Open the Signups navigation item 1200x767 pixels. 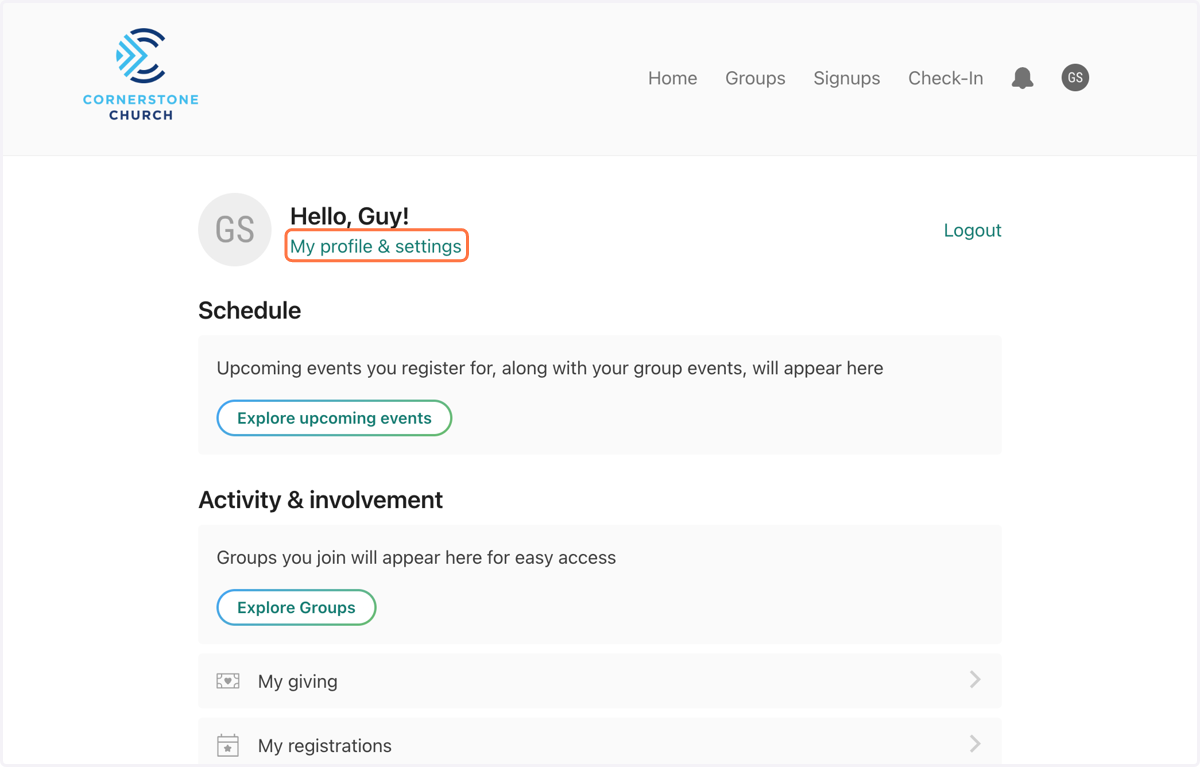click(x=847, y=78)
